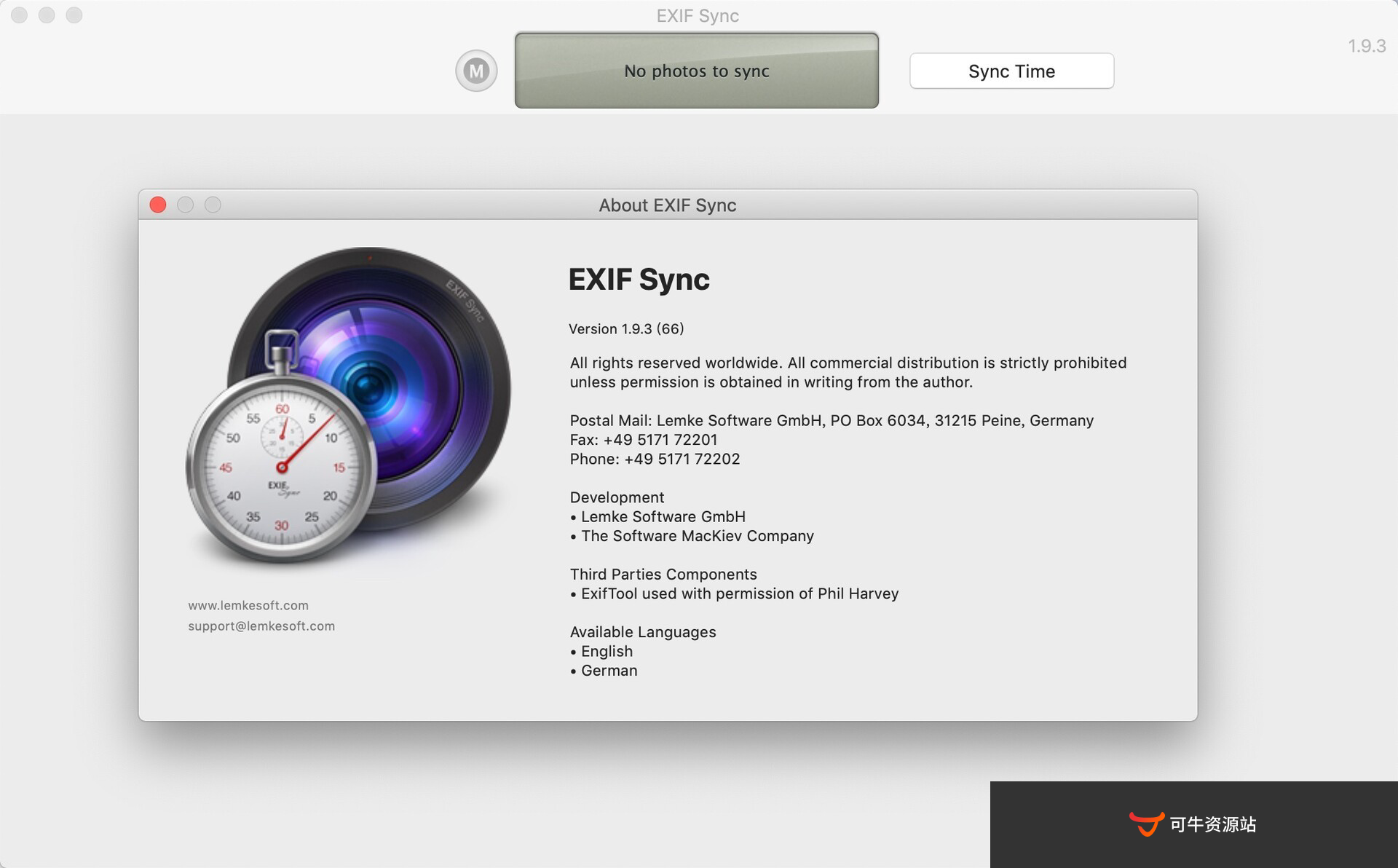Open the www.lemkesoft.com website link
The image size is (1398, 868).
pos(248,605)
